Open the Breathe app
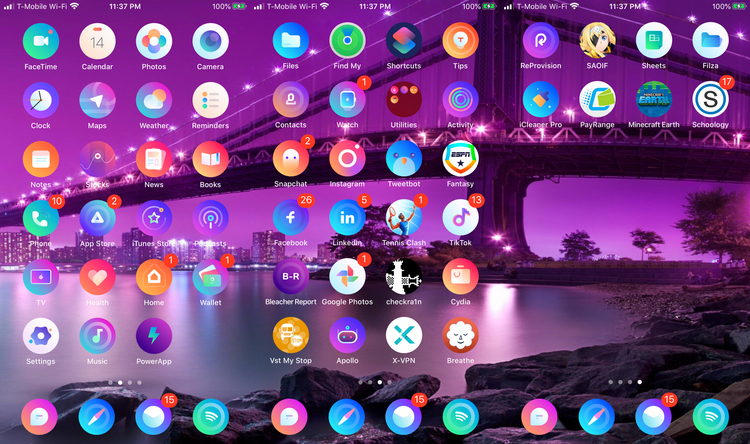The width and height of the screenshot is (750, 444). click(x=460, y=336)
